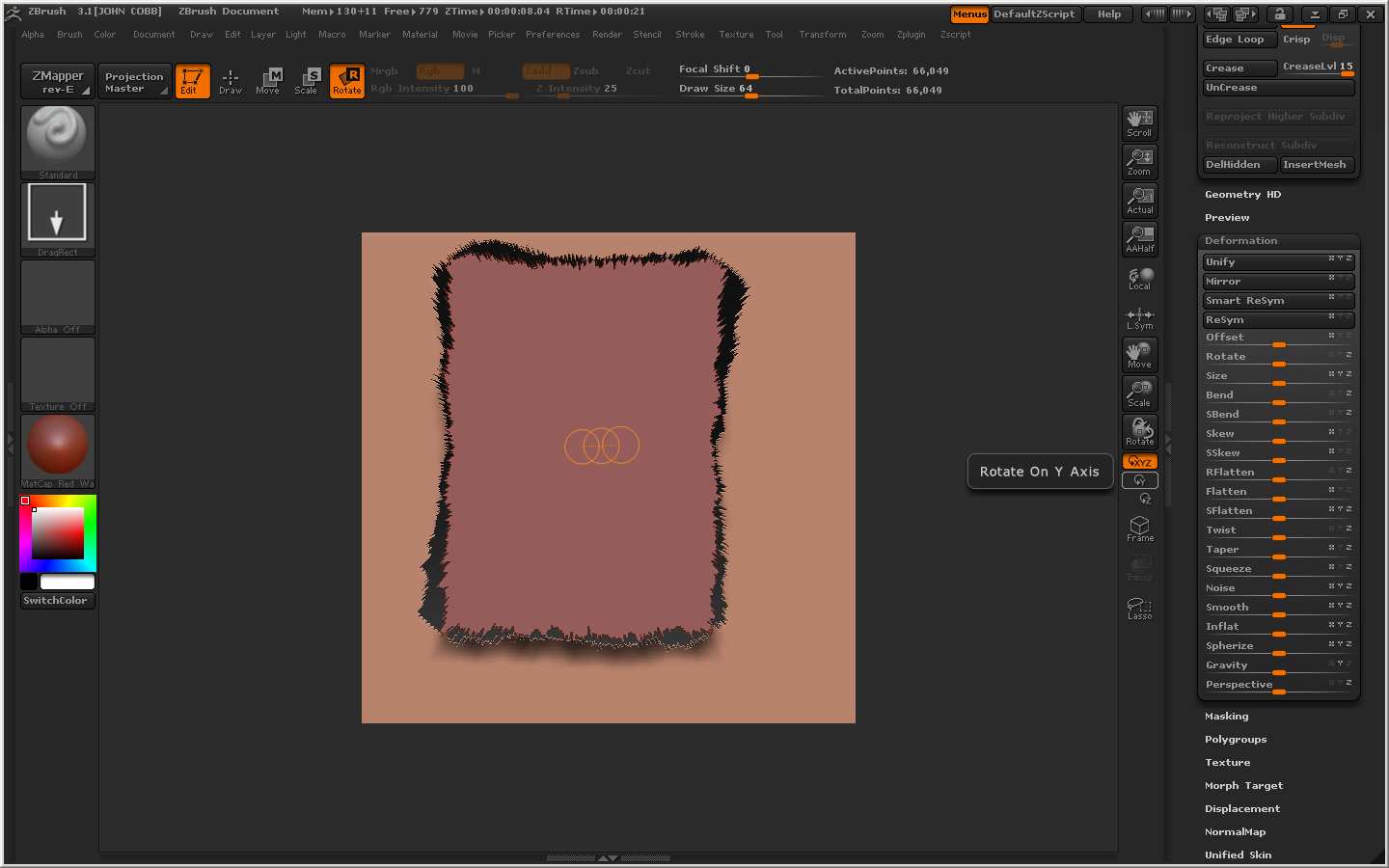Click the Actual size icon

pyautogui.click(x=1139, y=201)
